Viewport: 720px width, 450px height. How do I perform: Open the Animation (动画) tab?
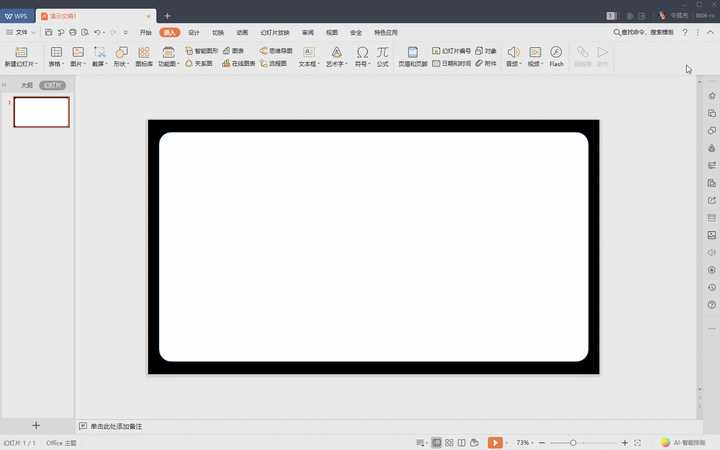click(x=242, y=32)
